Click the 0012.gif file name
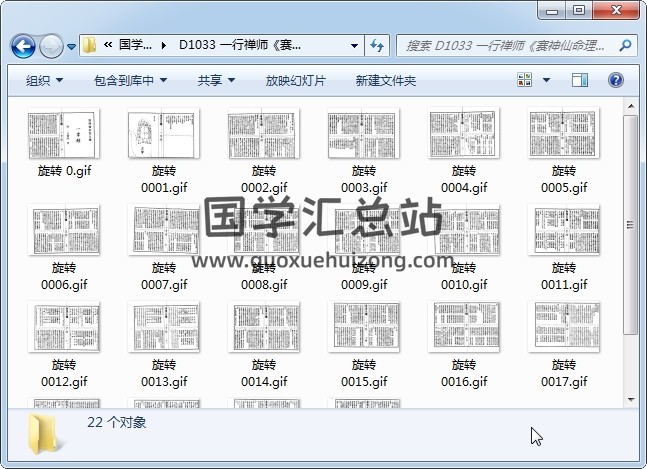 pyautogui.click(x=64, y=382)
